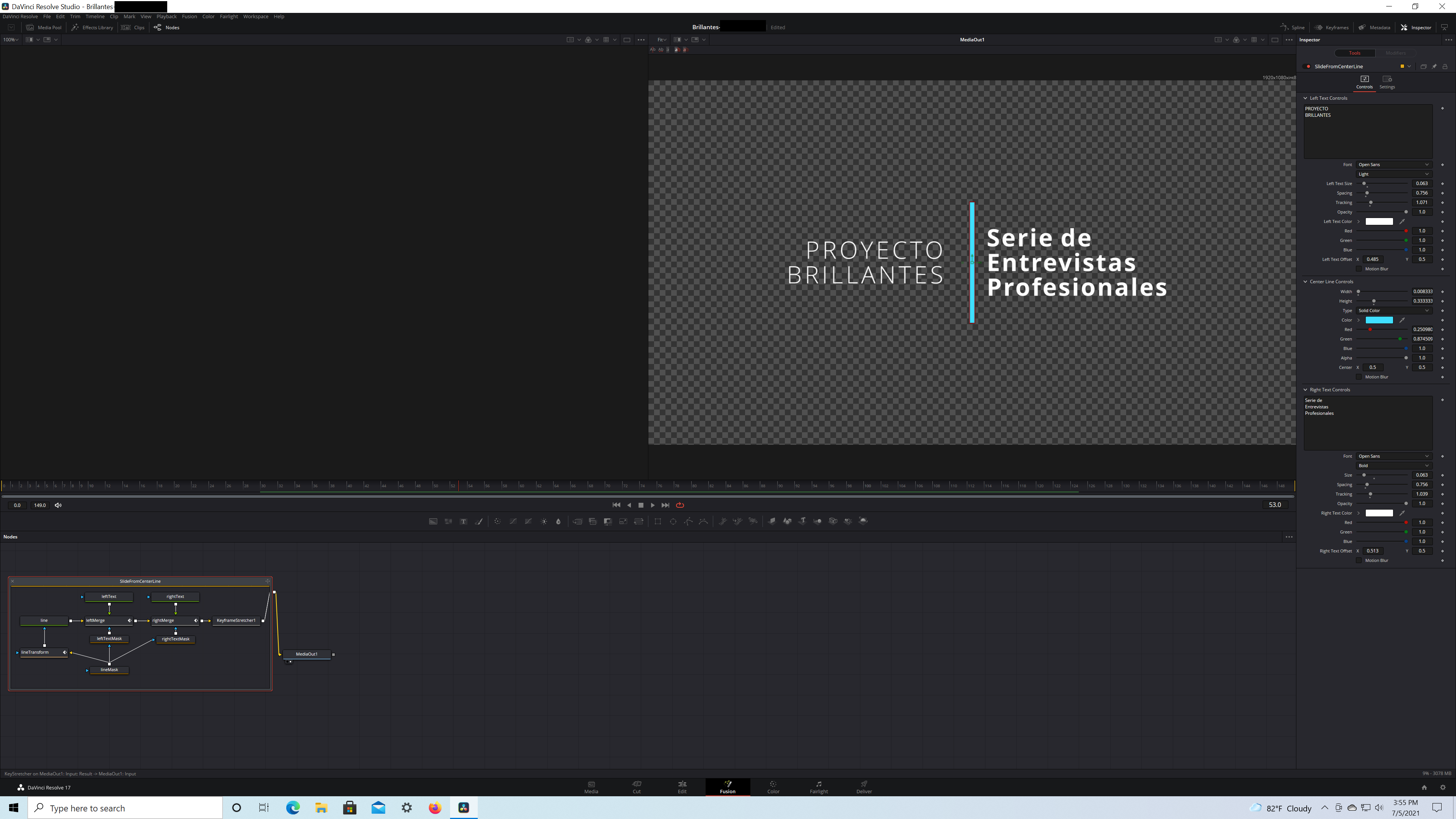Collapse the Center Line Controls section
1456x819 pixels.
coord(1305,281)
